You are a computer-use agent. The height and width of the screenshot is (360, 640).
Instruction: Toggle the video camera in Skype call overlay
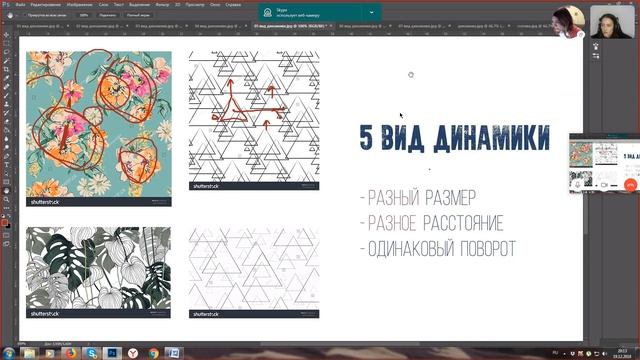coord(604,185)
